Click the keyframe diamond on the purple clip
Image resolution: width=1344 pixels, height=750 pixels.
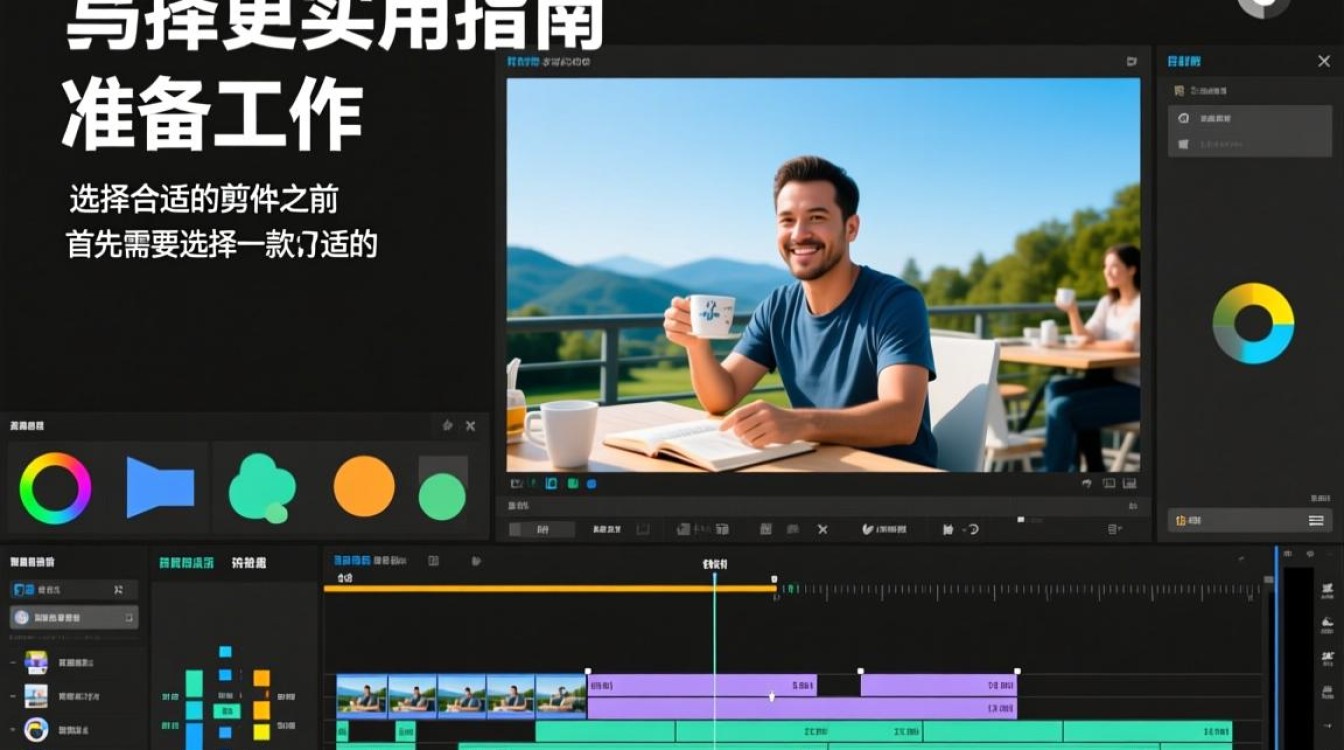772,696
